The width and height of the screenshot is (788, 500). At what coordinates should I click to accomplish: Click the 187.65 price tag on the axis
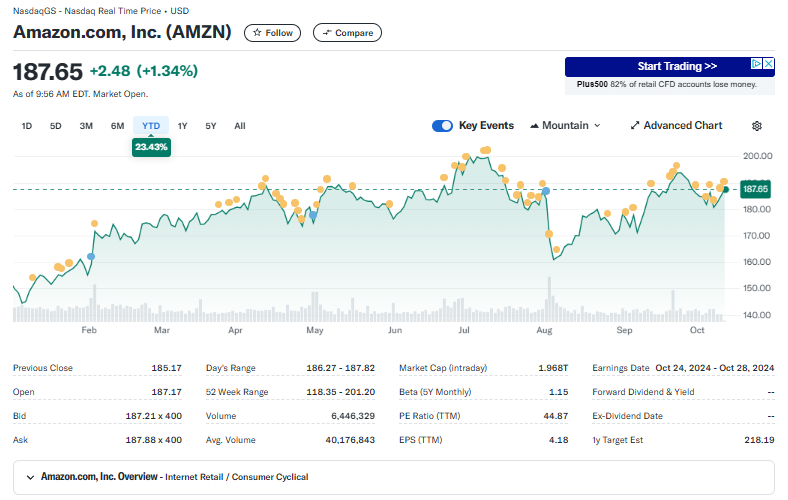[755, 189]
